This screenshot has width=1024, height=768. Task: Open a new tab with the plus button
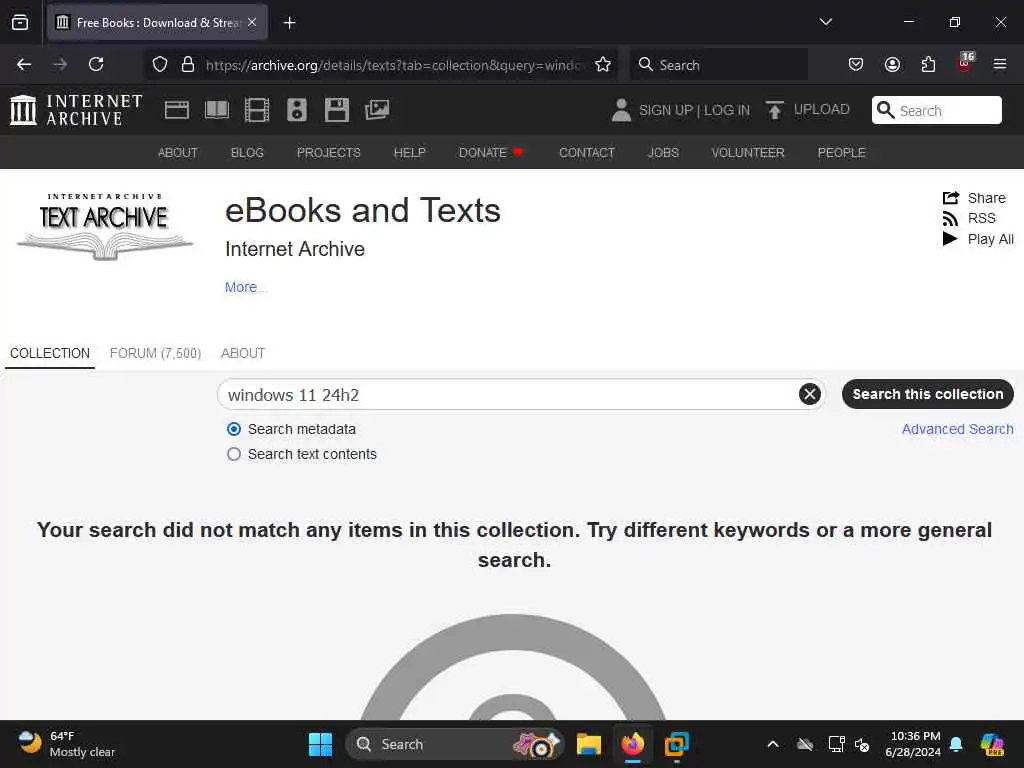(289, 23)
